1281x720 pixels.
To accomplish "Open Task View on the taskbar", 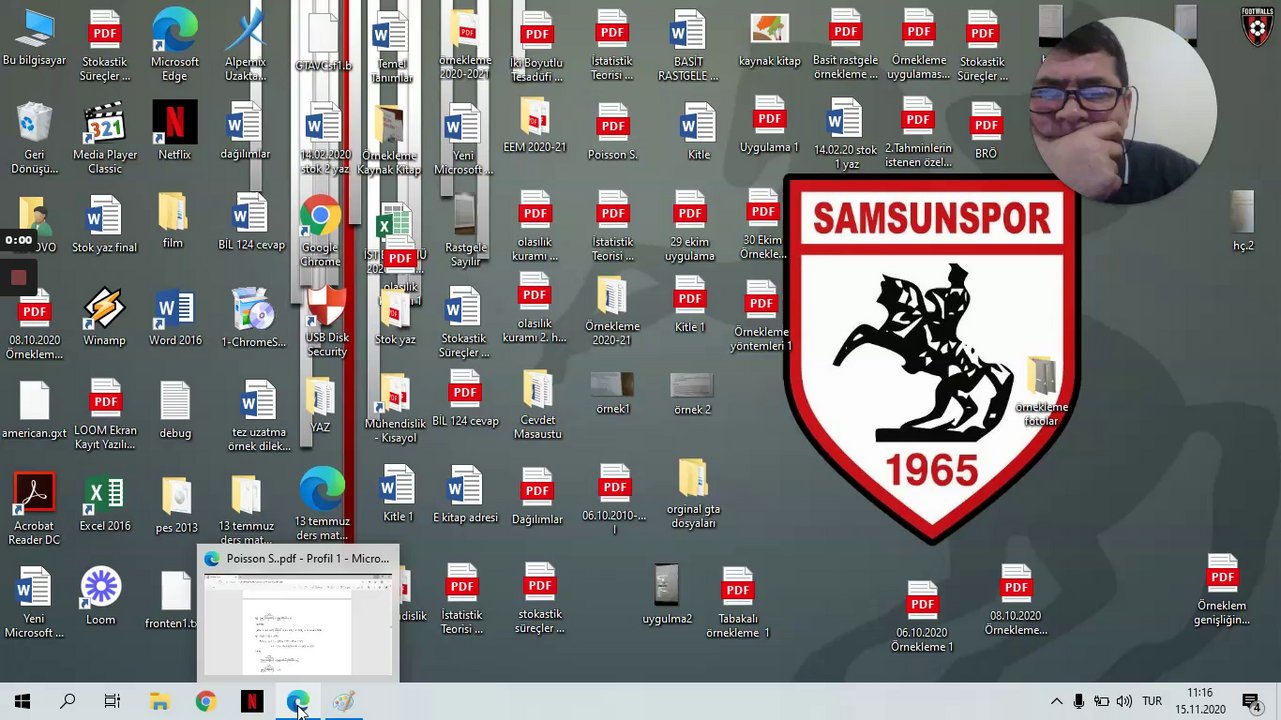I will tap(112, 702).
